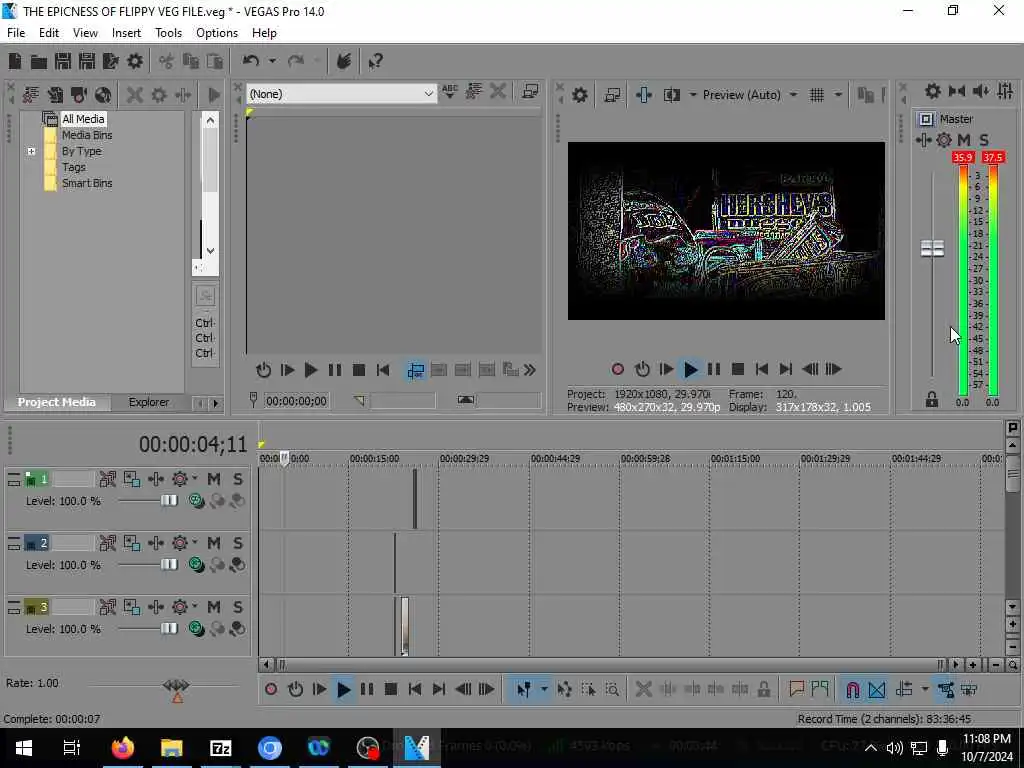Open Preview (Auto) quality dropdown
Viewport: 1024px width, 768px height.
point(750,95)
